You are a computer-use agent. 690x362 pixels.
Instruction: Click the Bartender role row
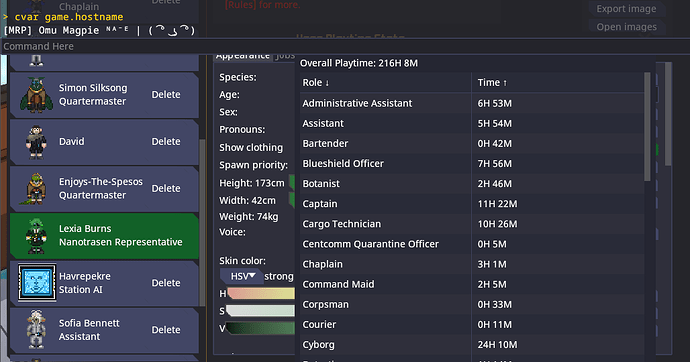[x=472, y=144]
